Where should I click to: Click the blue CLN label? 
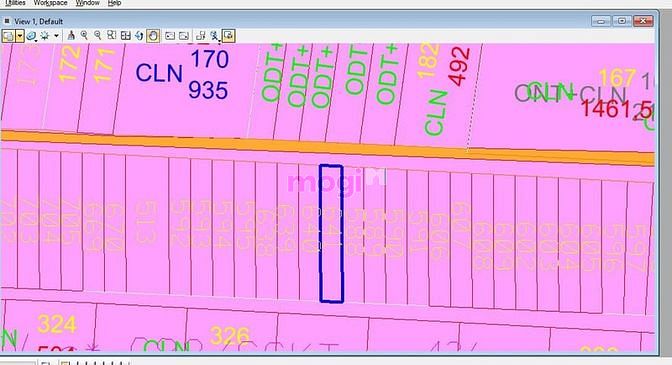(159, 73)
